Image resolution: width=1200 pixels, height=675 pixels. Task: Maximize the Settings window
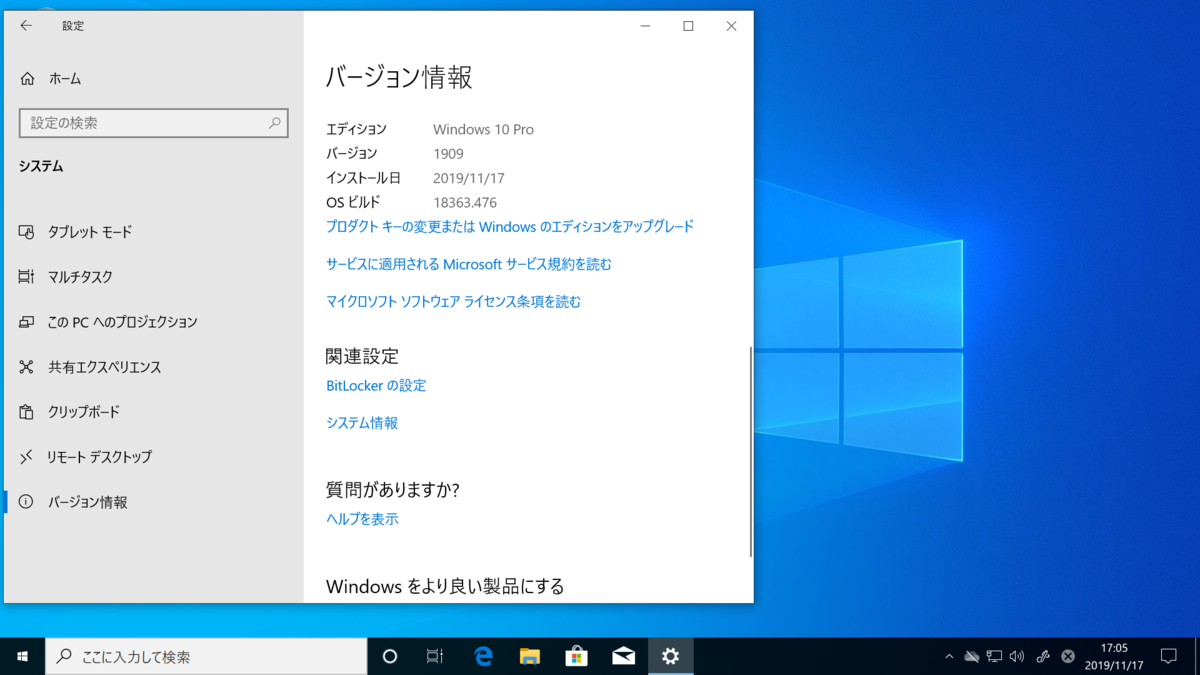688,26
